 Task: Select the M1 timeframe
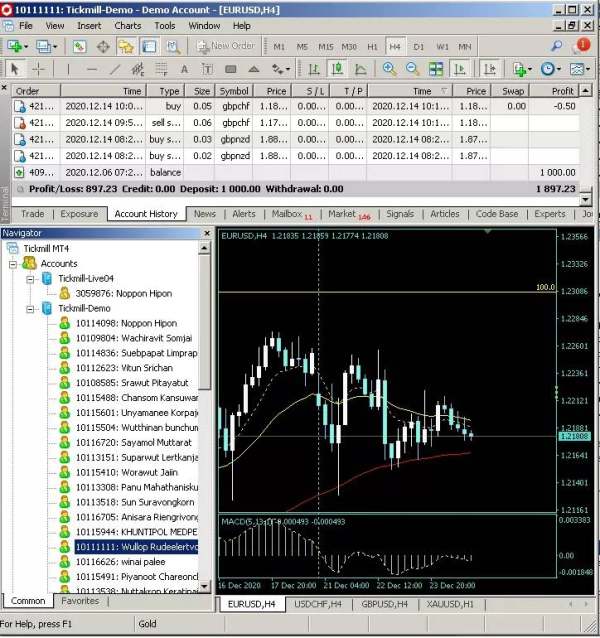[x=279, y=47]
